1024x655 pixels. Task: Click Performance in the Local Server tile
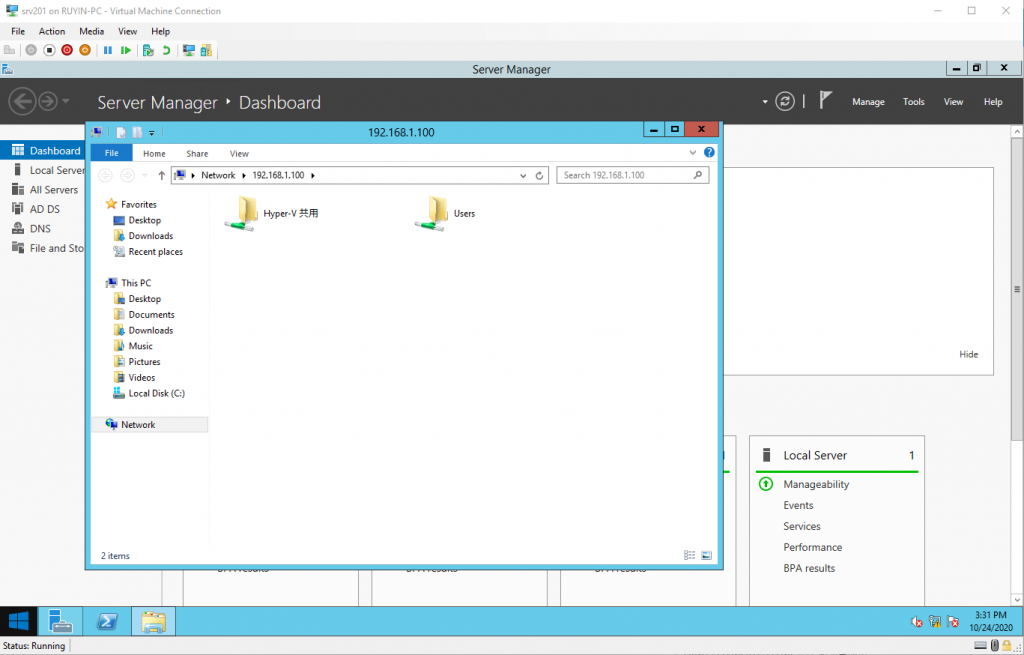click(812, 547)
